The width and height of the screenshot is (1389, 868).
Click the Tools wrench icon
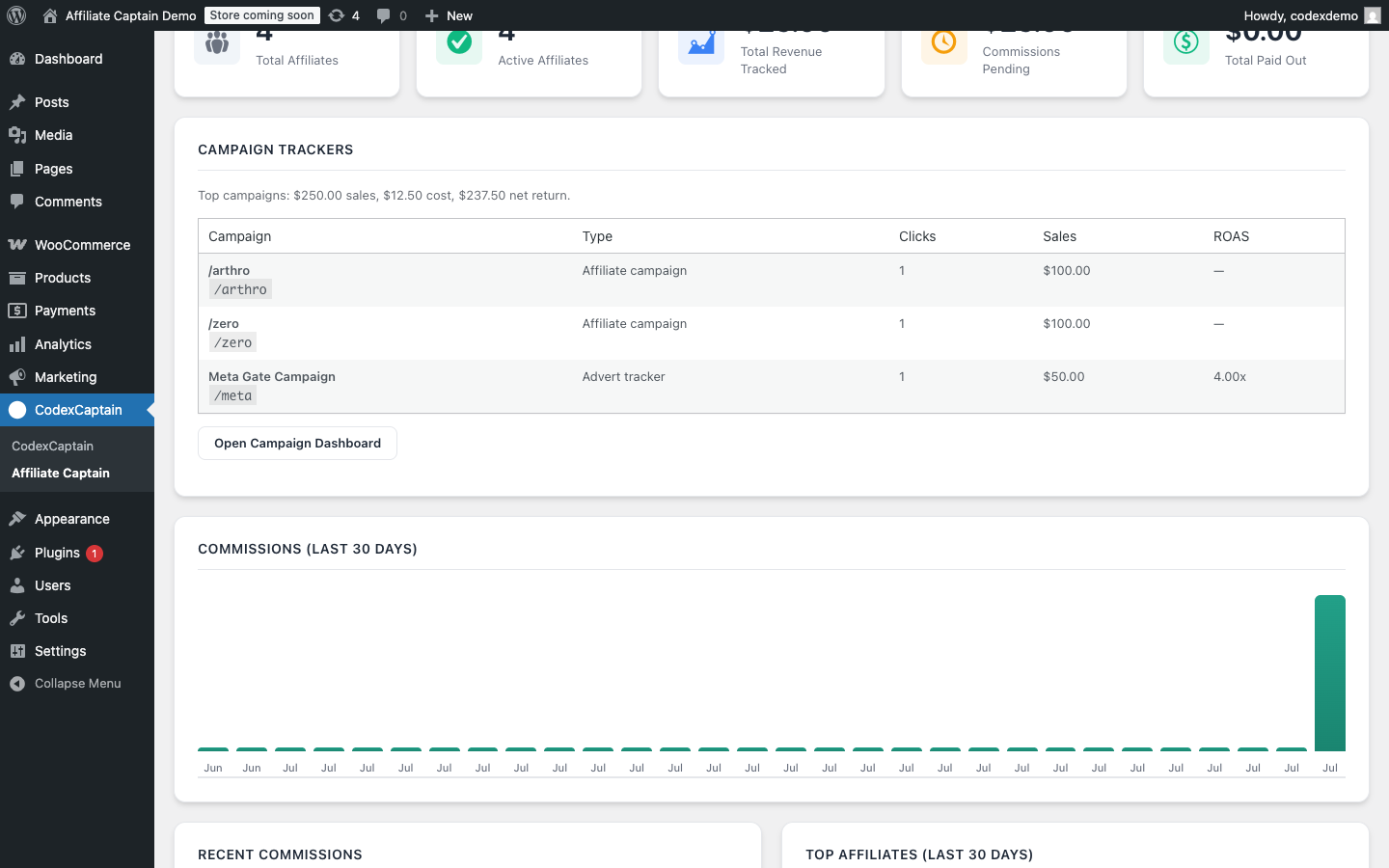17,618
